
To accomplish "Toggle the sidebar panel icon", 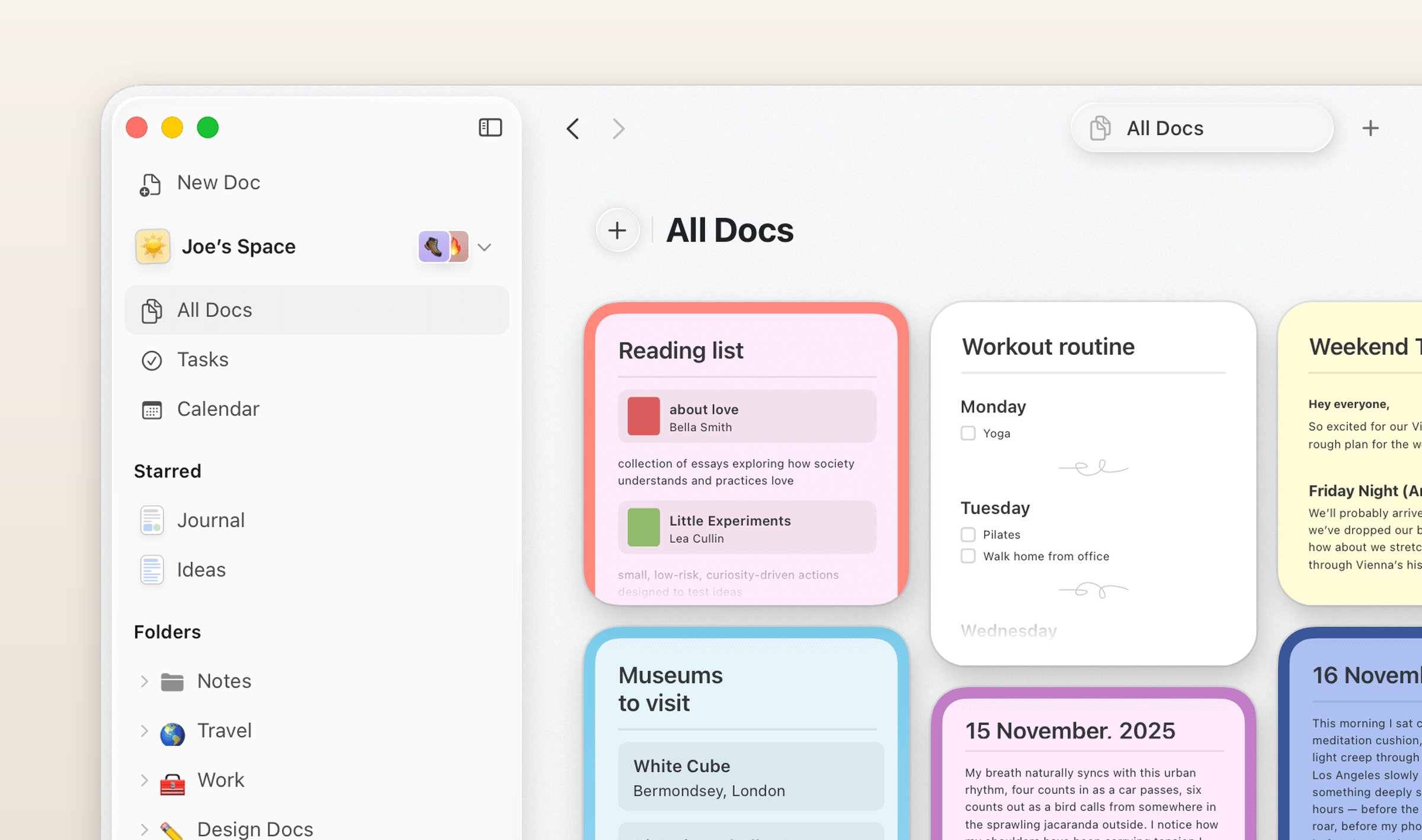I will tap(490, 127).
